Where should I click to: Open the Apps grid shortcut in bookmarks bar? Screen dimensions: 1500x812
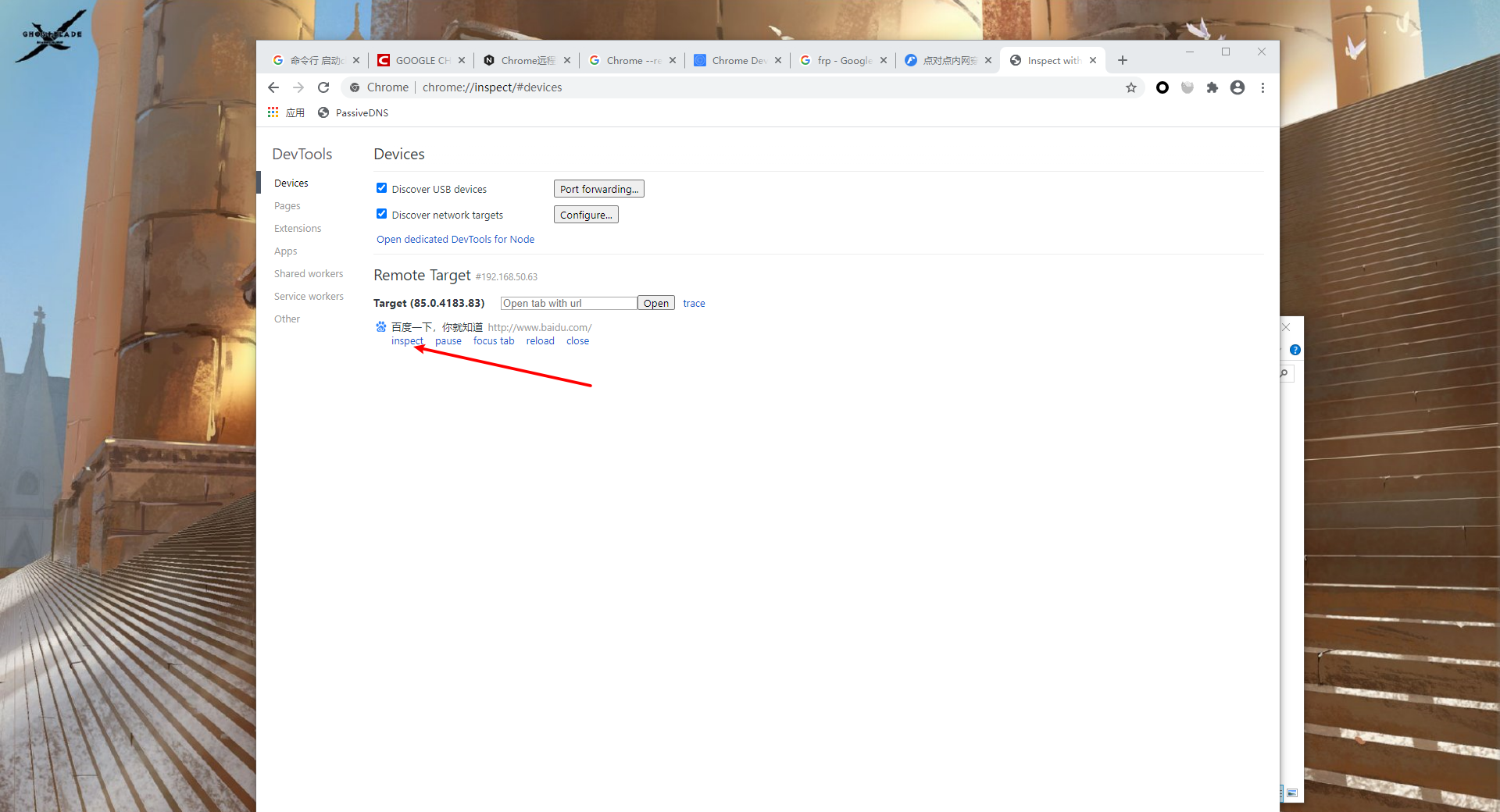coord(285,112)
